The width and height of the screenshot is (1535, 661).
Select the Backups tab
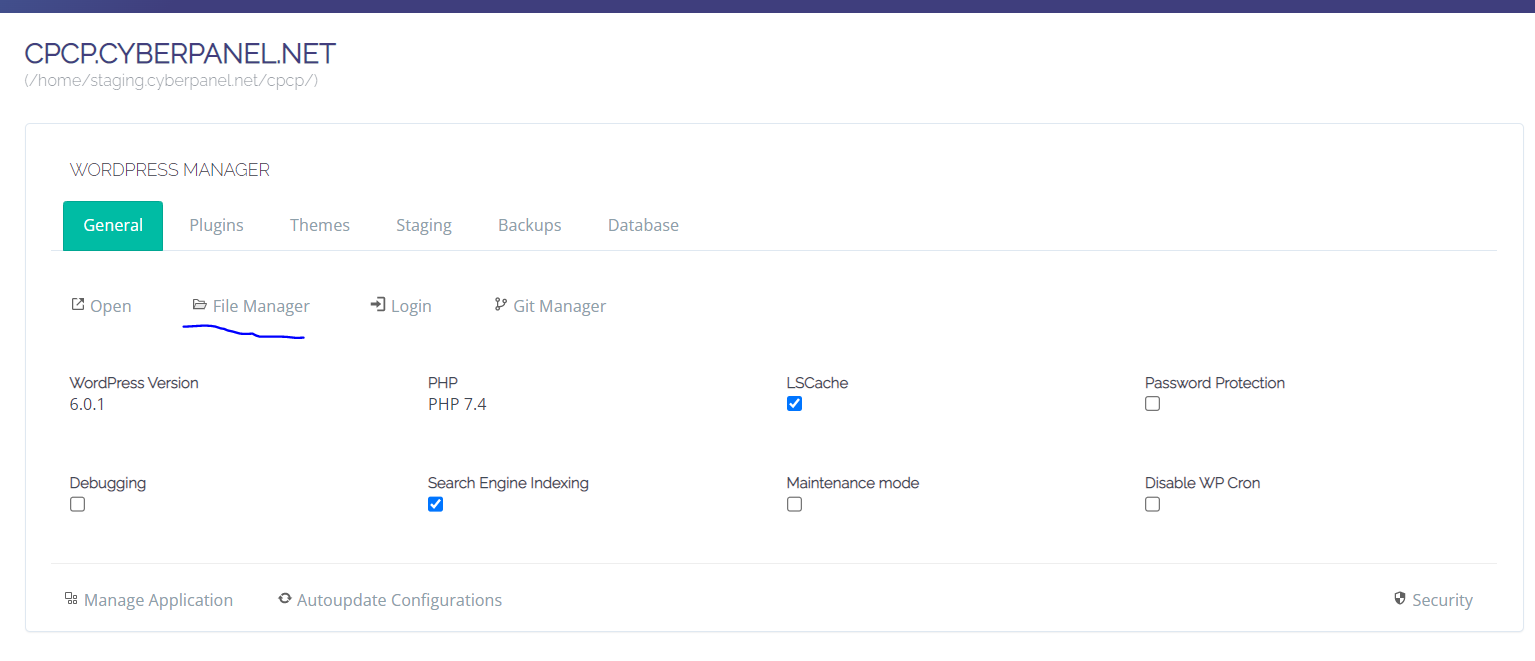529,225
